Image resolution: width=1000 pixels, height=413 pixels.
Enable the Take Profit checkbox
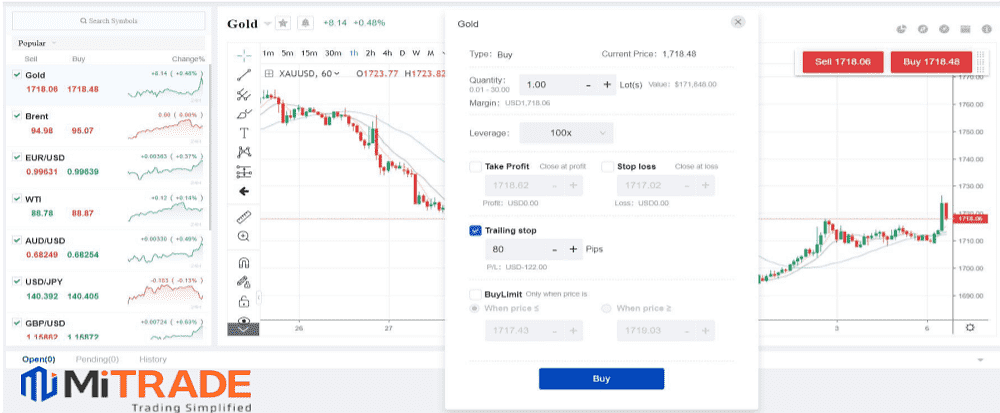pyautogui.click(x=475, y=167)
